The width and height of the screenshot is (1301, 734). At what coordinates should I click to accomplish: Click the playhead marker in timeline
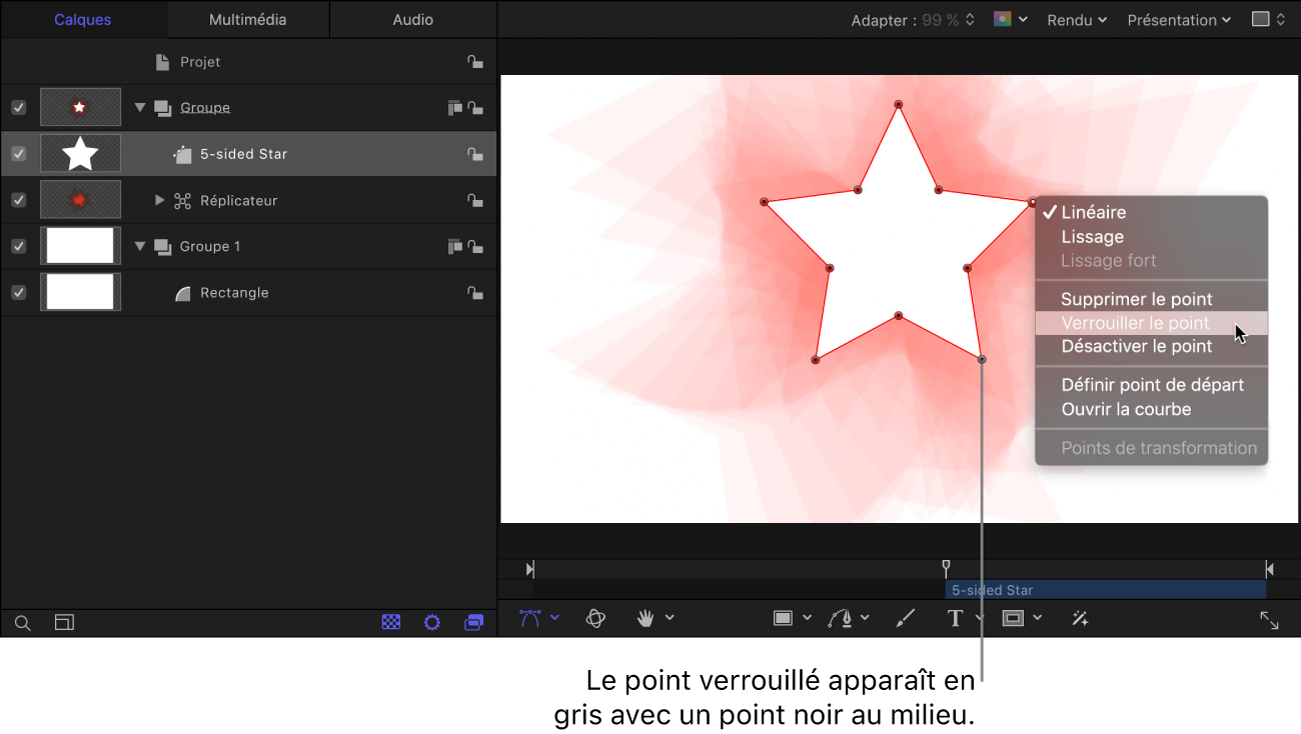(946, 567)
